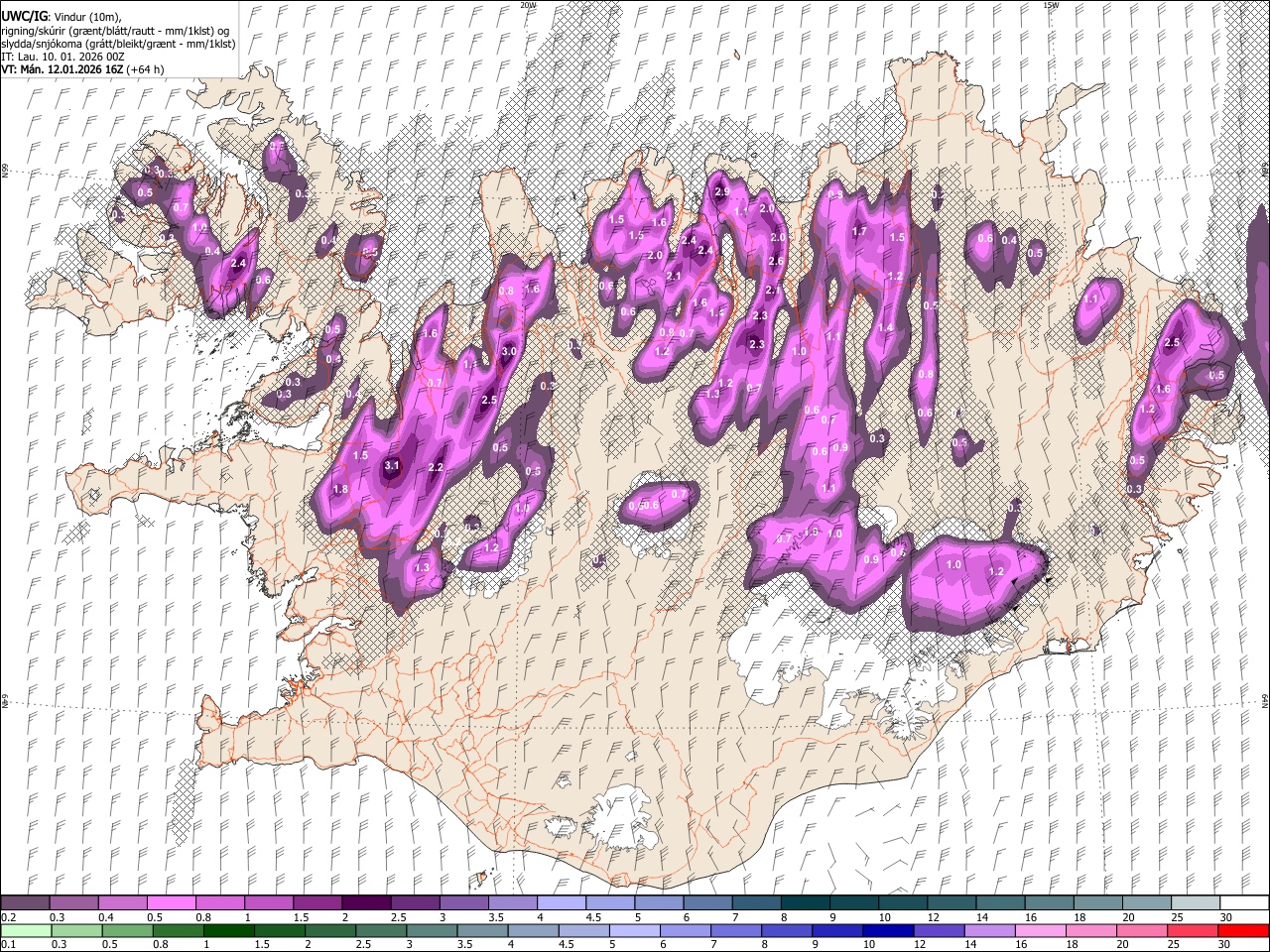Select the 'IT: Lau. 10. 01. 2026 00Z' line
Screen dimensions: 1270x952
pos(63,57)
